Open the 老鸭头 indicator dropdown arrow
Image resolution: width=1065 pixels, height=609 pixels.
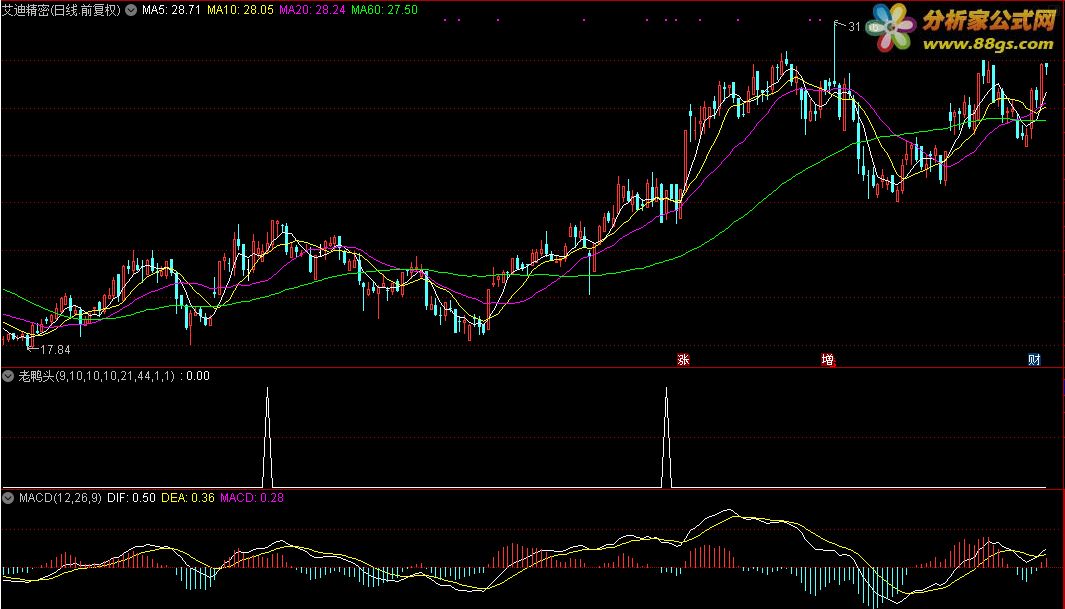pos(9,376)
